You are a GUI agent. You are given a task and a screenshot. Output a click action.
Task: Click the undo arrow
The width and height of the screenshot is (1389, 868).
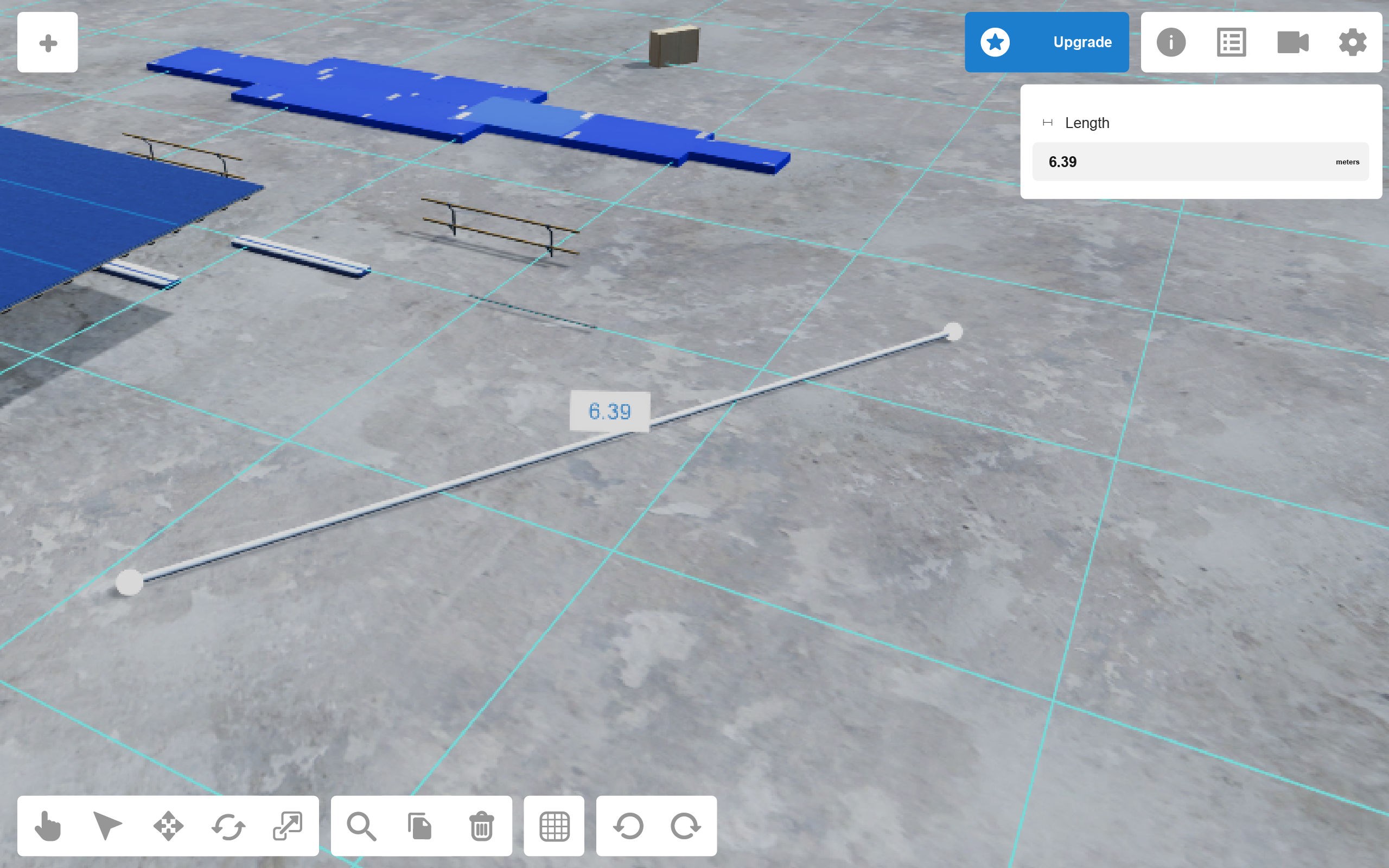(x=628, y=826)
